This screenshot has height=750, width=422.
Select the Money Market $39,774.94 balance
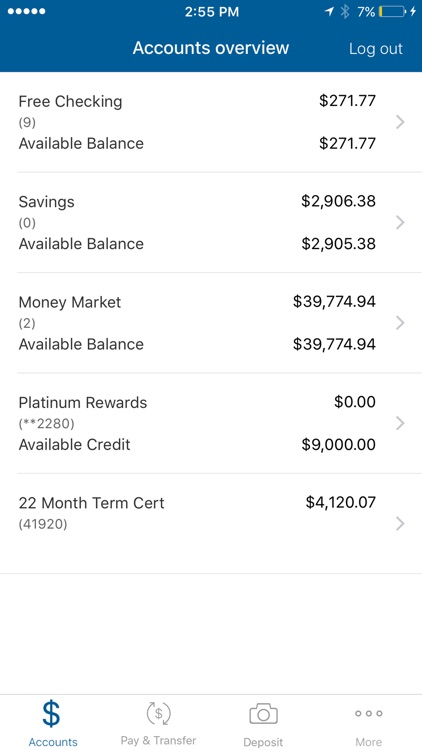[334, 302]
